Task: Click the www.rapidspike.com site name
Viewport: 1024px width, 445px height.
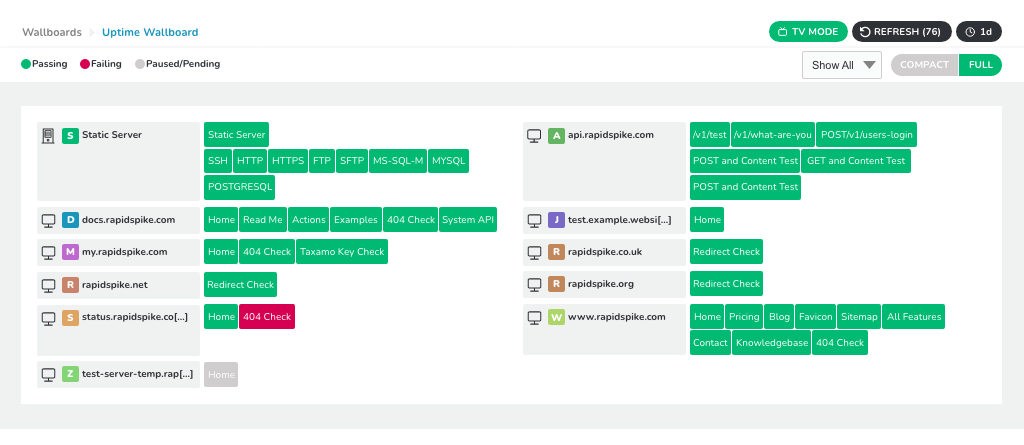Action: pos(616,317)
